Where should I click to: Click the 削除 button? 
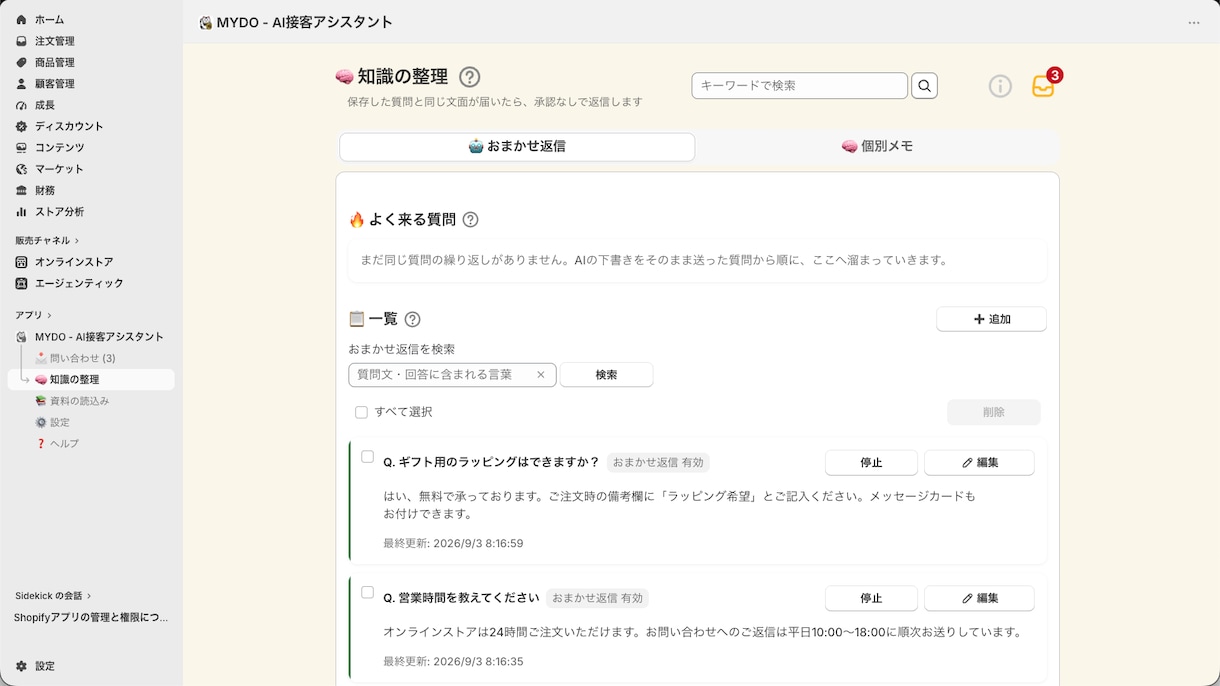tap(993, 412)
